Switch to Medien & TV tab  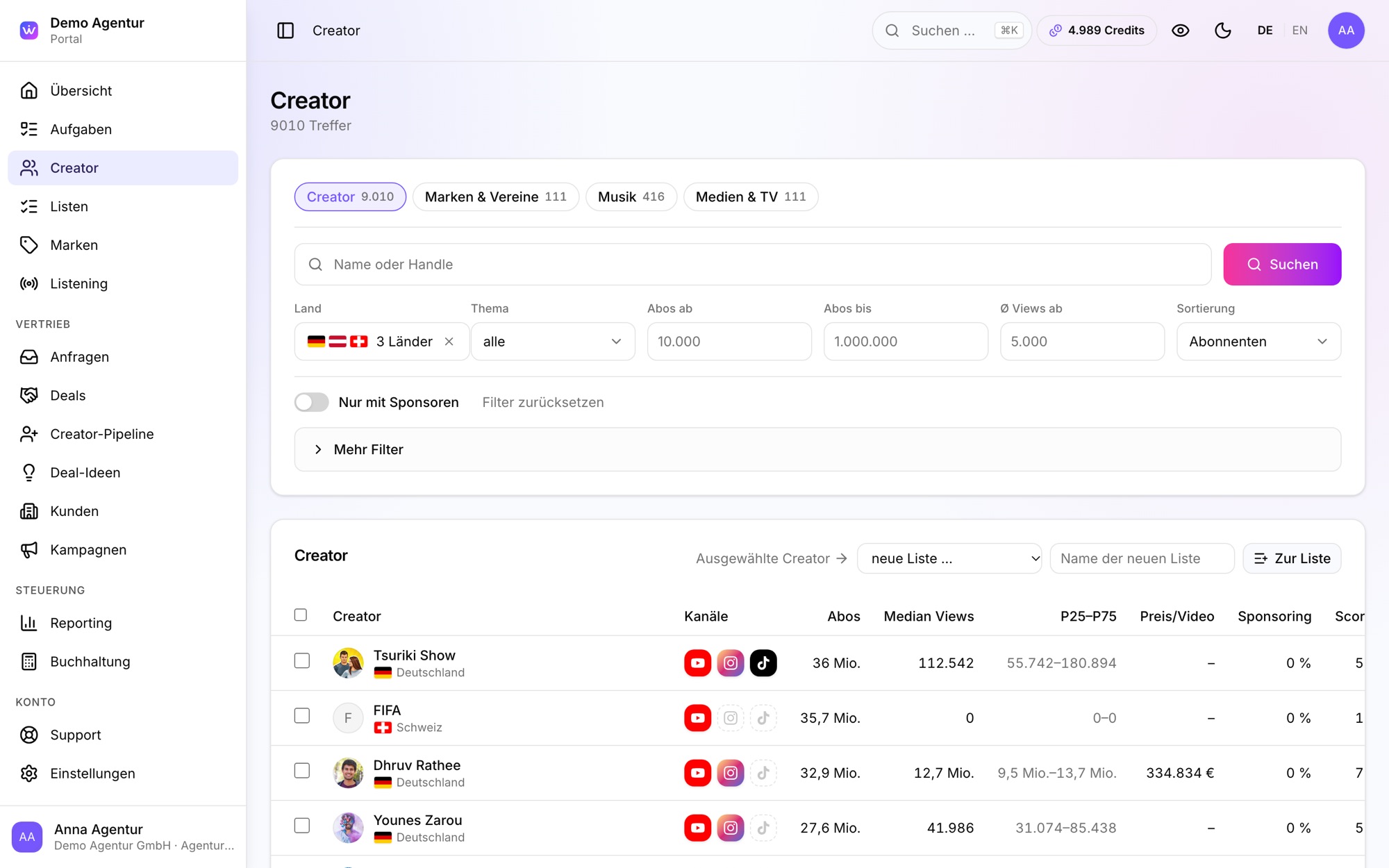click(x=751, y=197)
